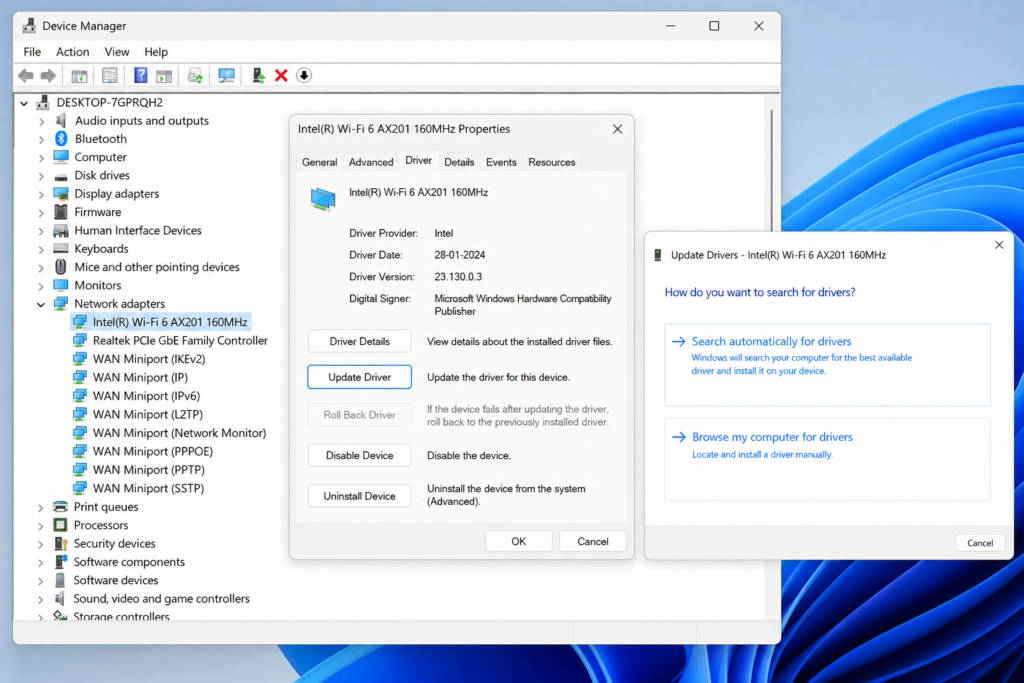Close the Wi-Fi Properties dialog

pos(617,129)
